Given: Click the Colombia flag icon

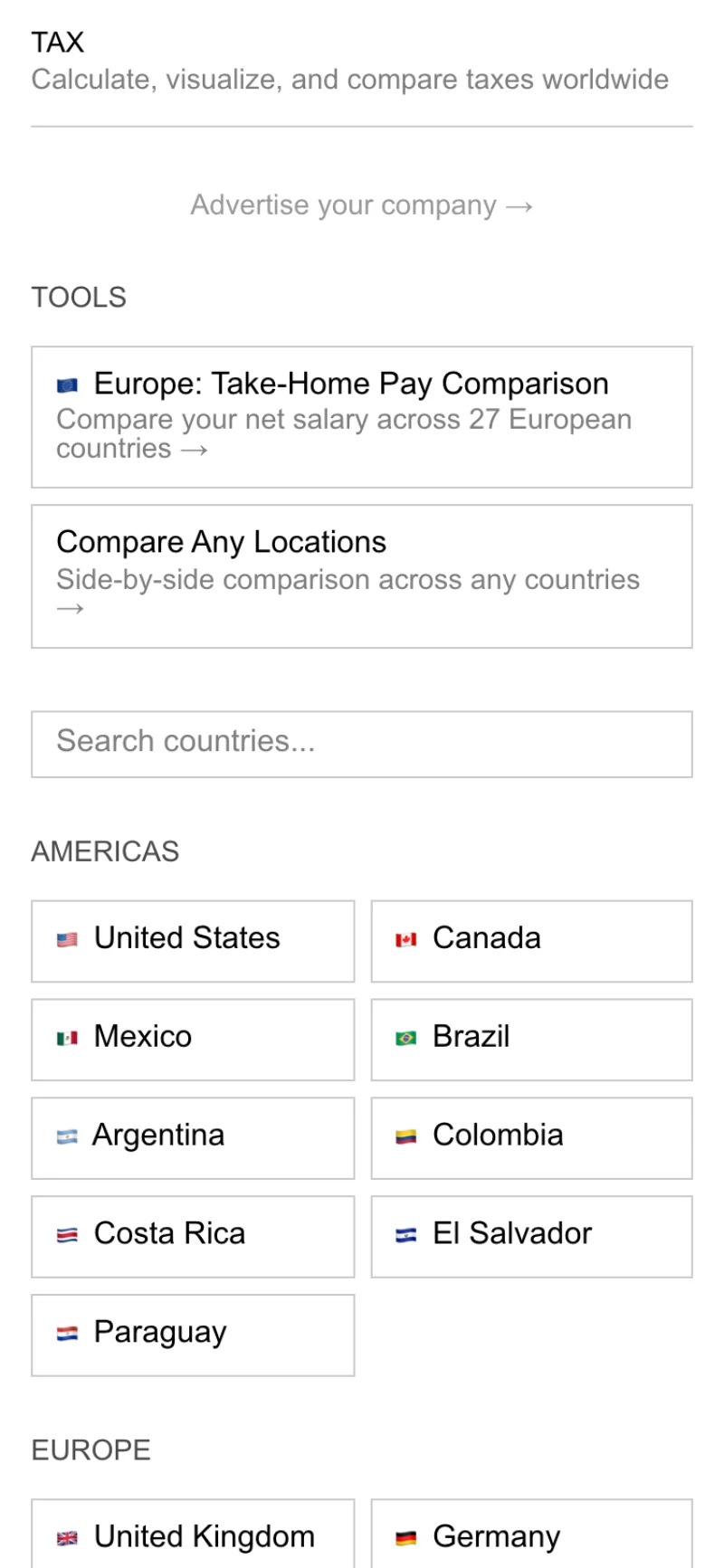Looking at the screenshot, I should coord(406,1137).
